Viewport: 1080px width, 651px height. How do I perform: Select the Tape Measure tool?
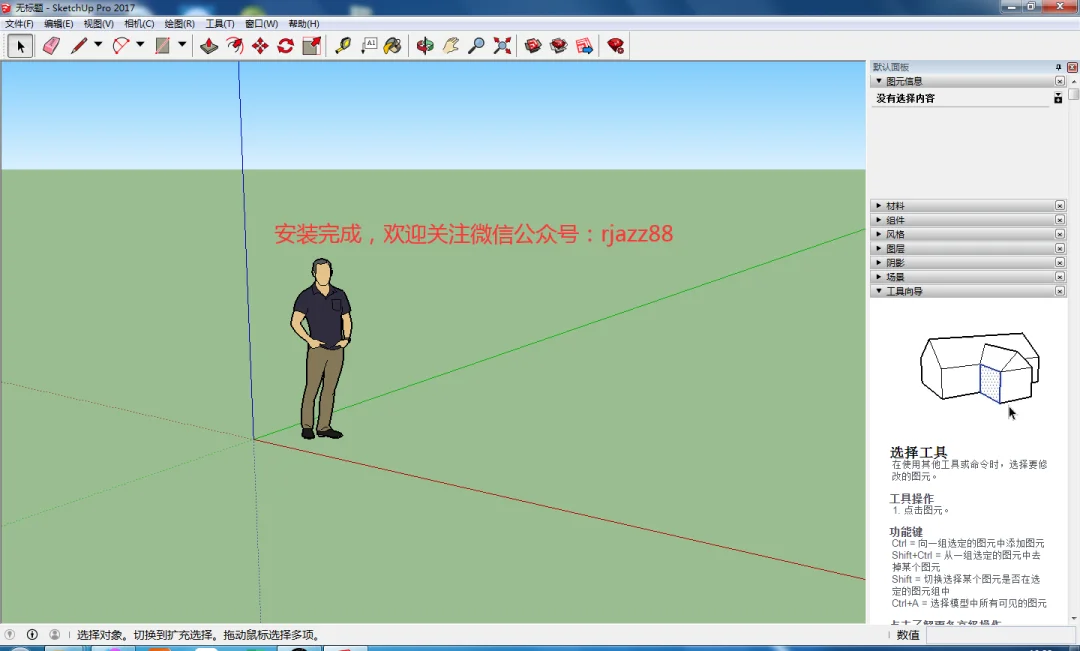click(343, 46)
